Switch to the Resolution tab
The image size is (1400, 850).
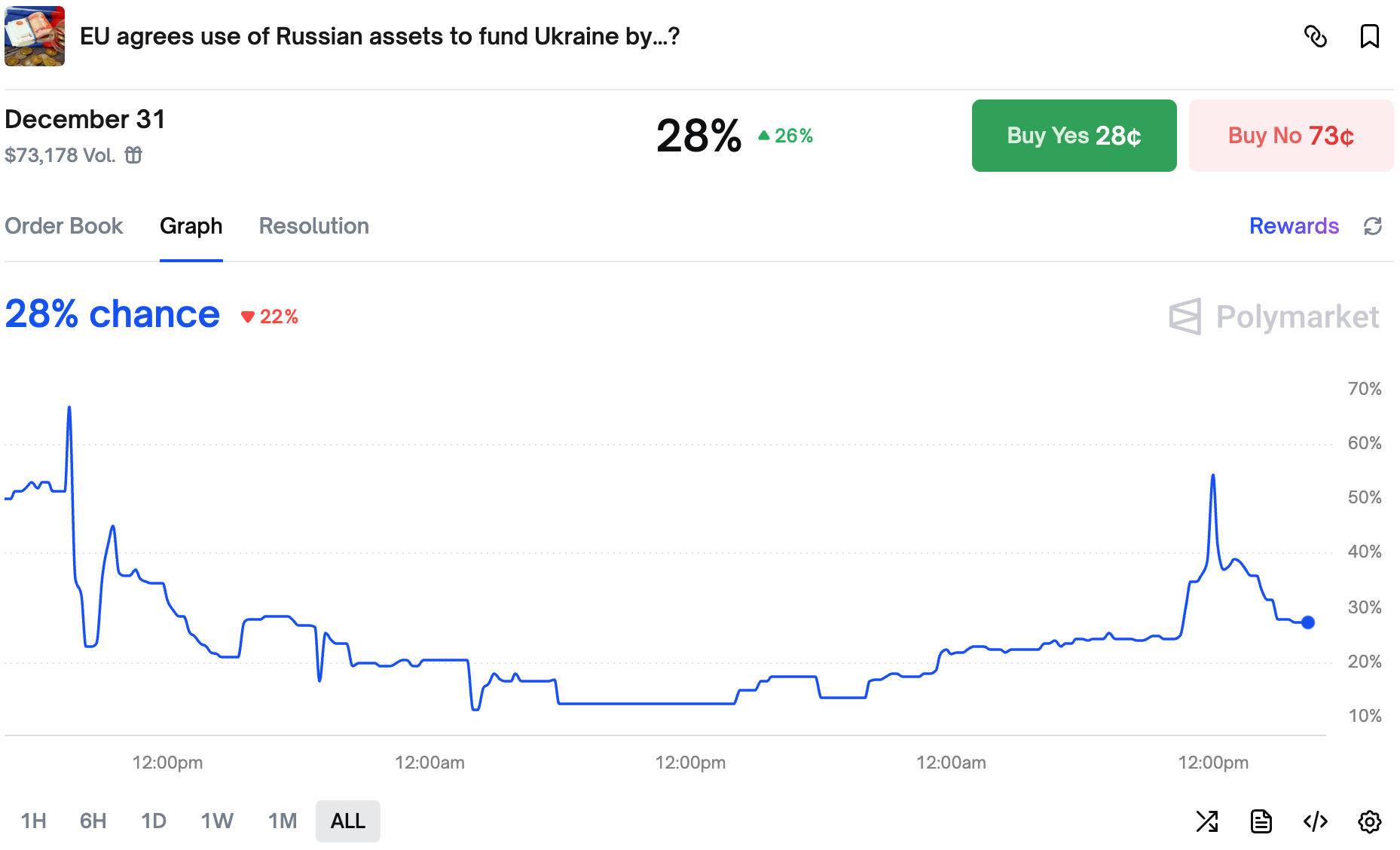(x=314, y=226)
